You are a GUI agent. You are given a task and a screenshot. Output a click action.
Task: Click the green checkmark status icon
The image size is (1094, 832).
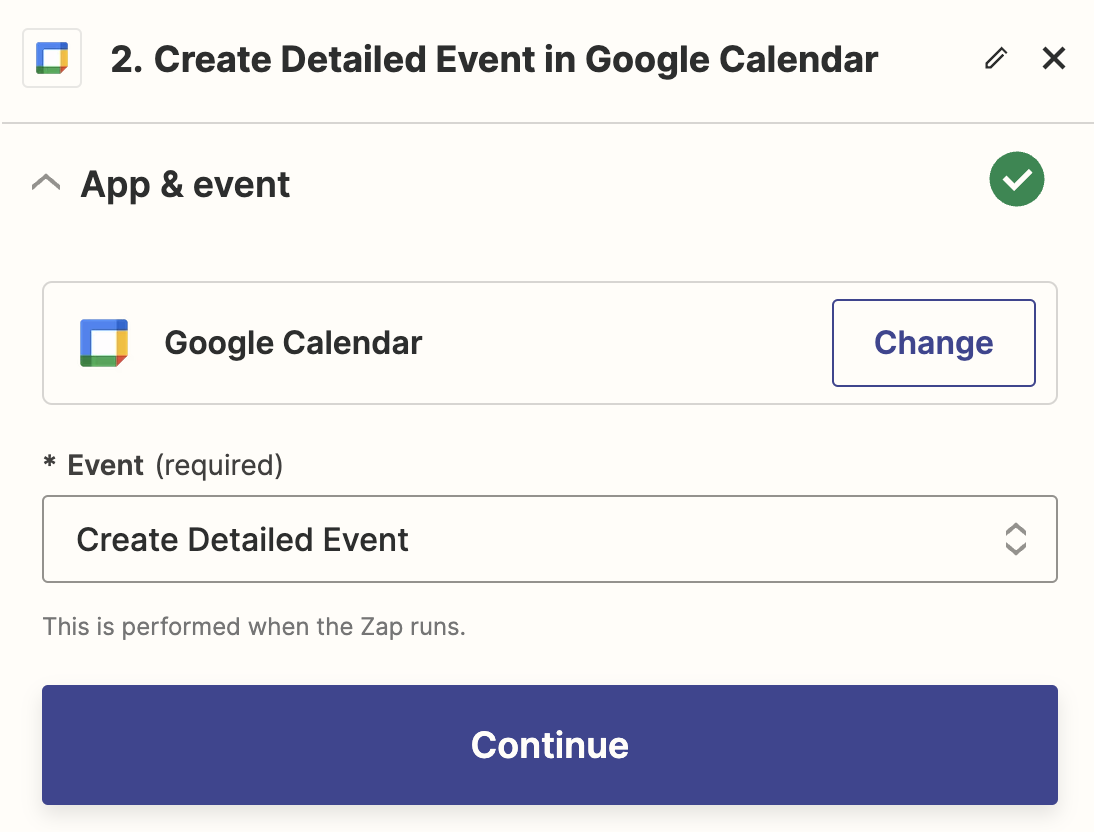pos(1016,180)
